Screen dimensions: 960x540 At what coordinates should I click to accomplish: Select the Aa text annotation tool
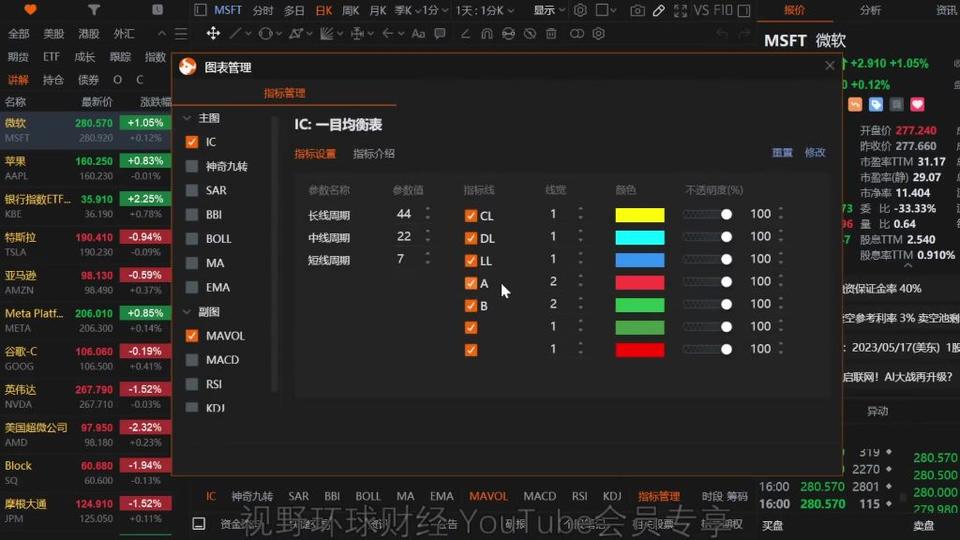click(418, 34)
